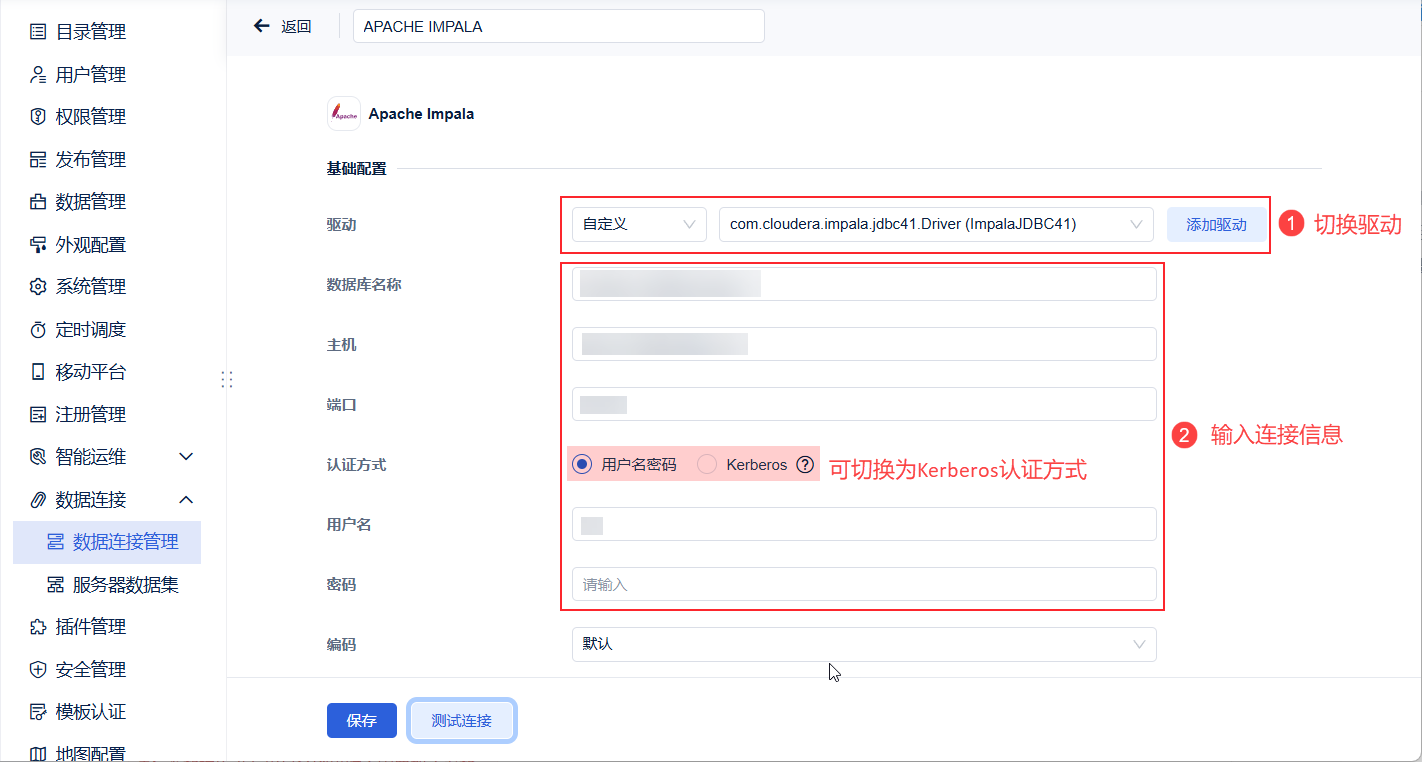Click the 系统管理 gear icon

click(38, 287)
